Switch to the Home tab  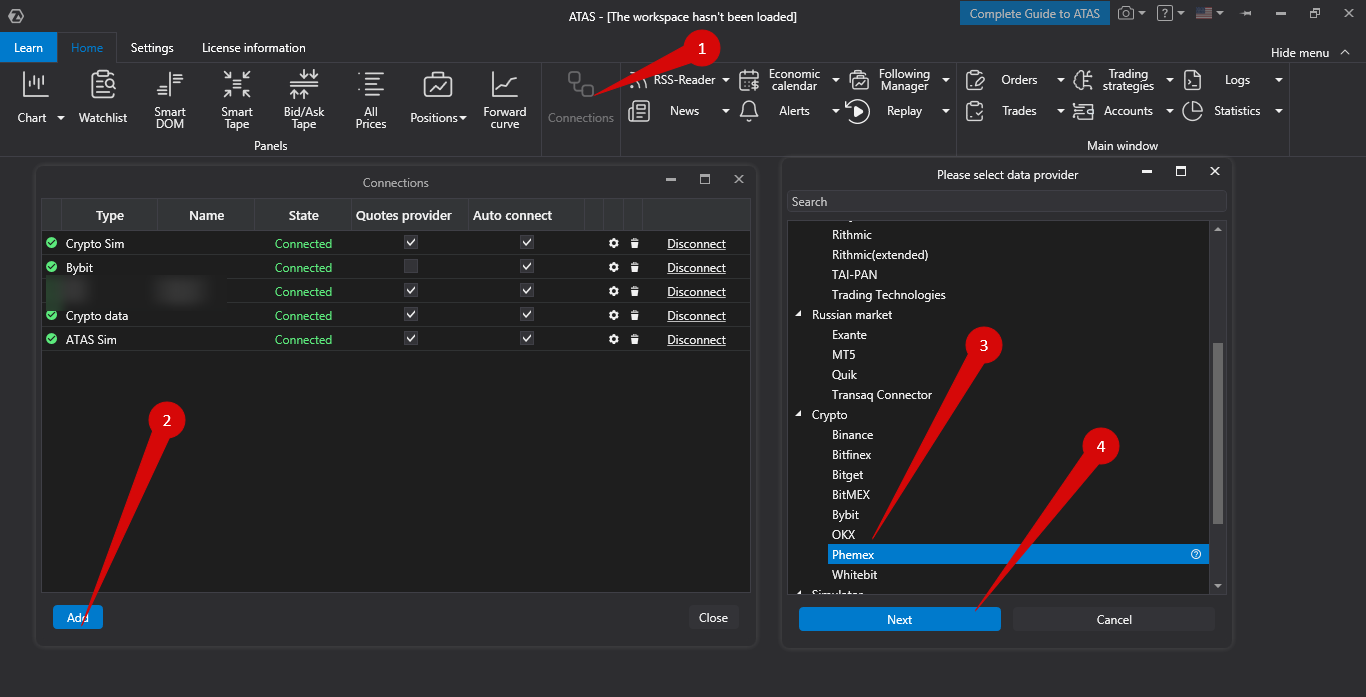(x=87, y=47)
